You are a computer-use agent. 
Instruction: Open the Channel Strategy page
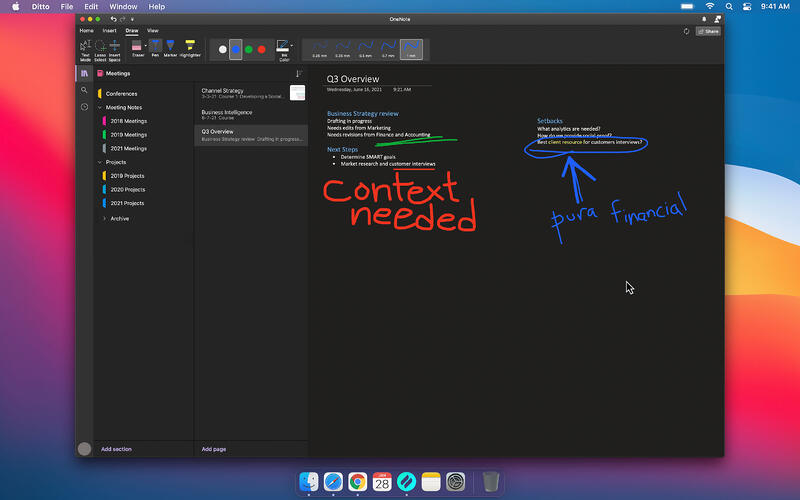pos(251,93)
